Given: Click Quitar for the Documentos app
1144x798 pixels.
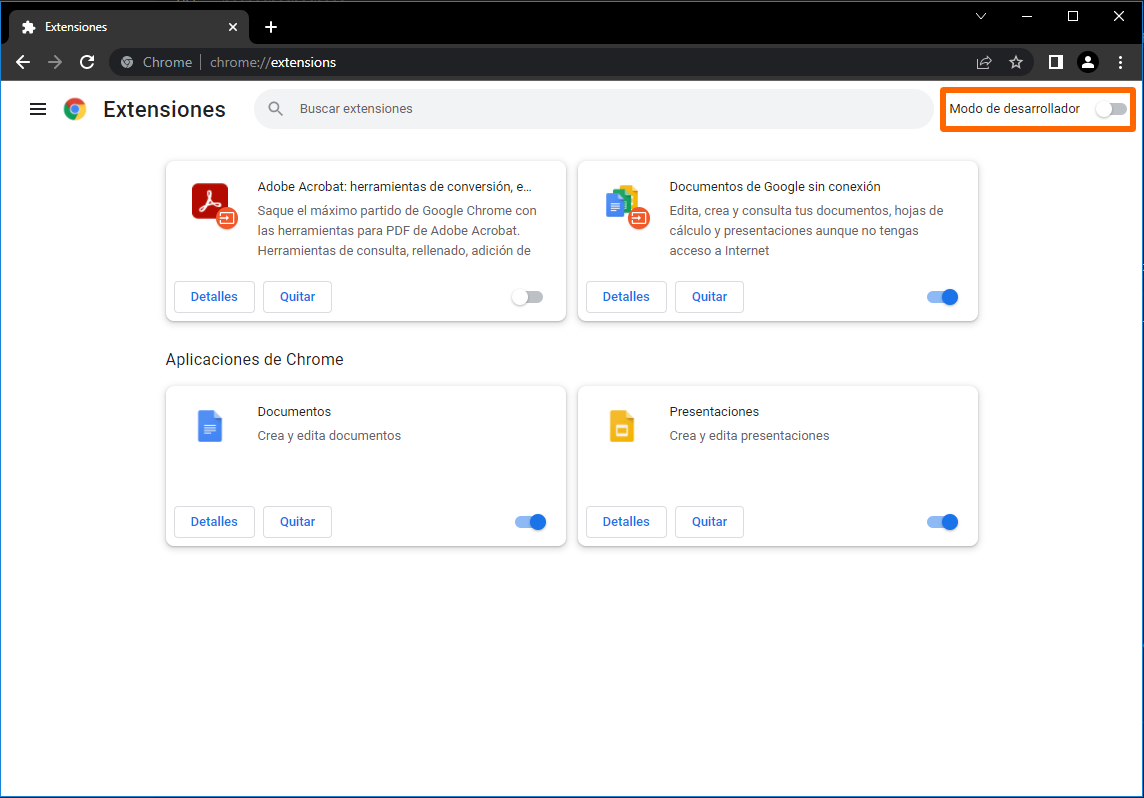Looking at the screenshot, I should click(298, 522).
